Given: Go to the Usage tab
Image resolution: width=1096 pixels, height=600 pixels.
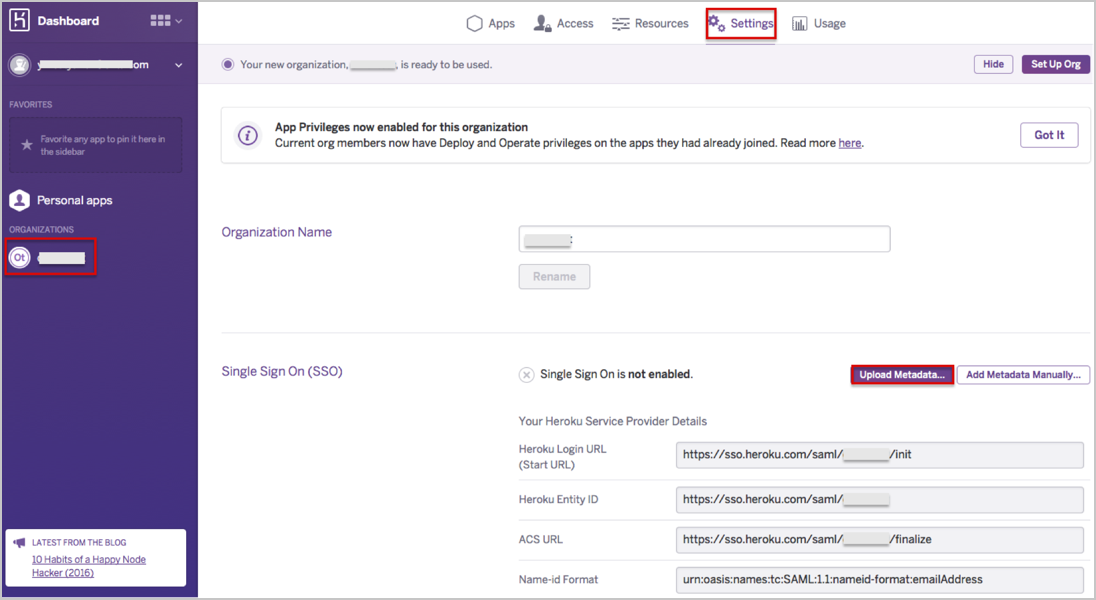Looking at the screenshot, I should pyautogui.click(x=819, y=23).
